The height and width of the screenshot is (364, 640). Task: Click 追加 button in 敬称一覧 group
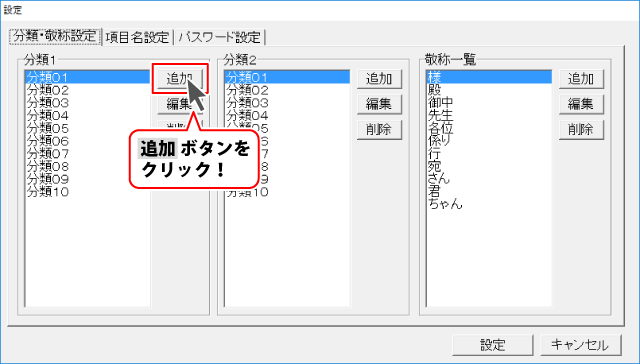click(x=581, y=79)
